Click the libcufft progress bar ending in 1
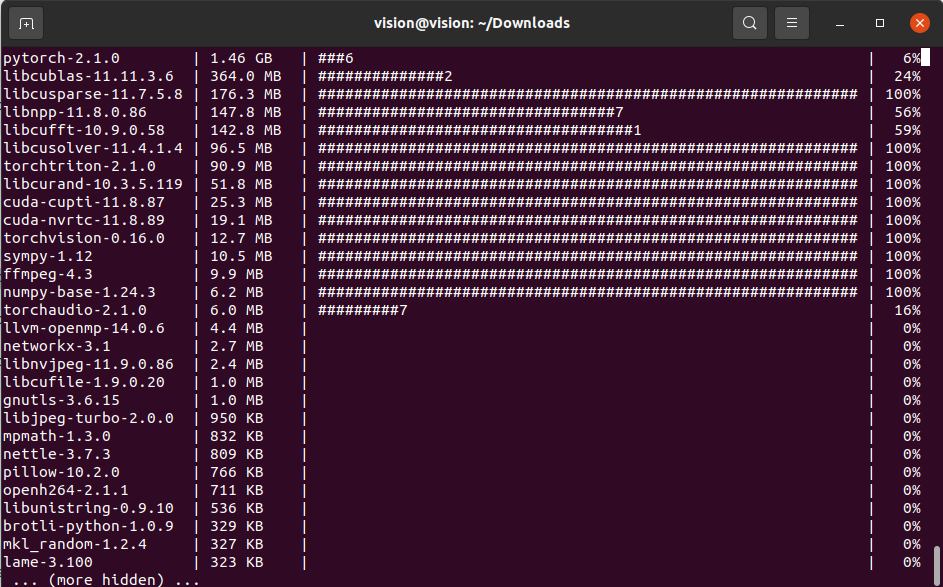The image size is (943, 587). click(479, 131)
